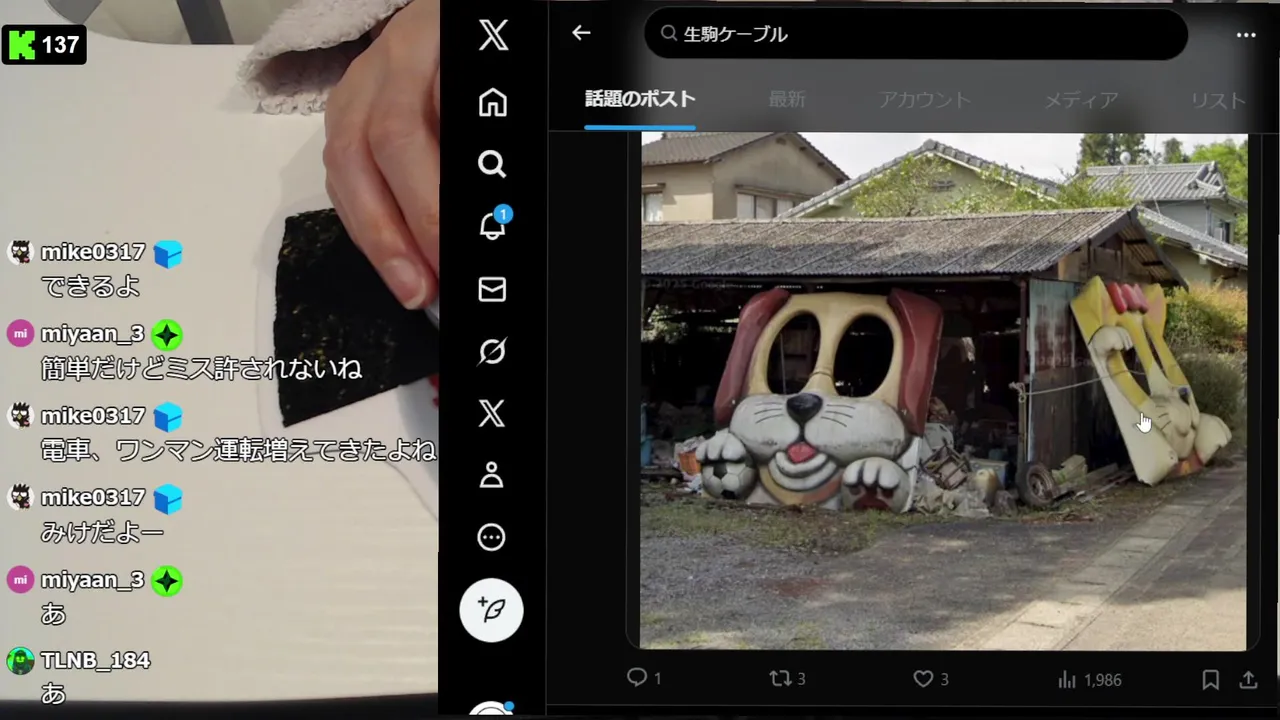Screen dimensions: 1280x720
Task: Open the Explore magnifier in the sidebar
Action: pyautogui.click(x=492, y=164)
